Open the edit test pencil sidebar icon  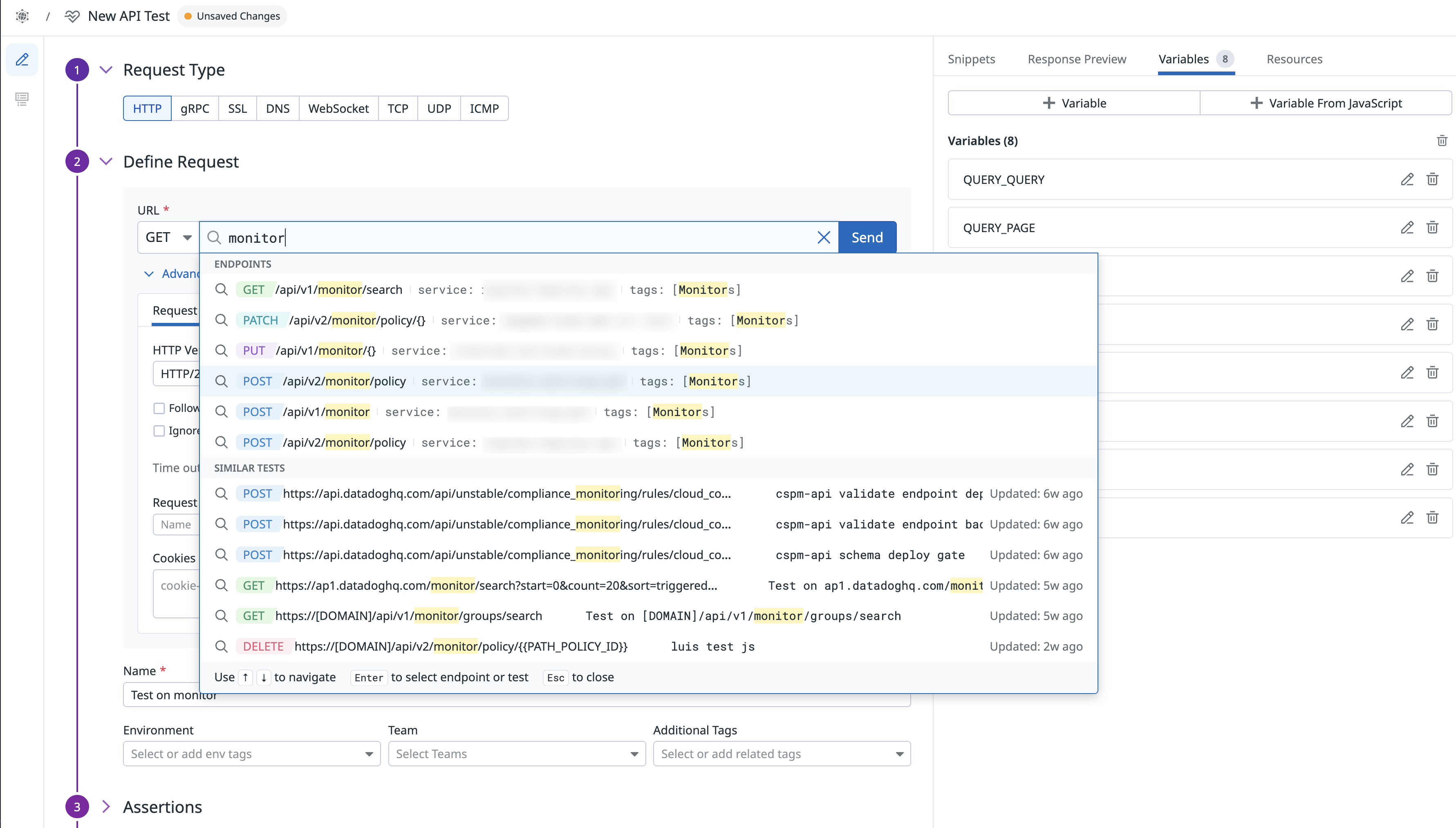click(x=22, y=59)
